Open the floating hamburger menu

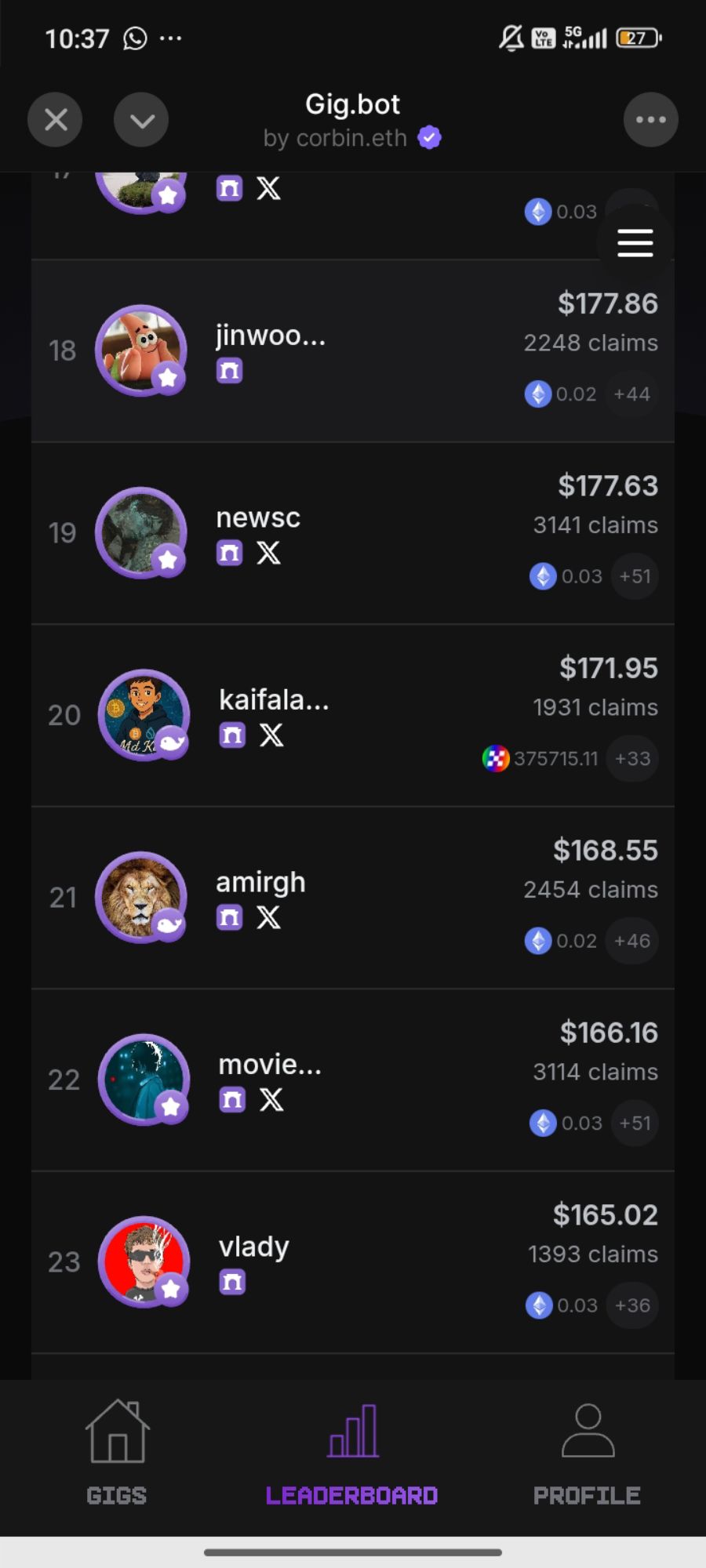click(x=635, y=243)
